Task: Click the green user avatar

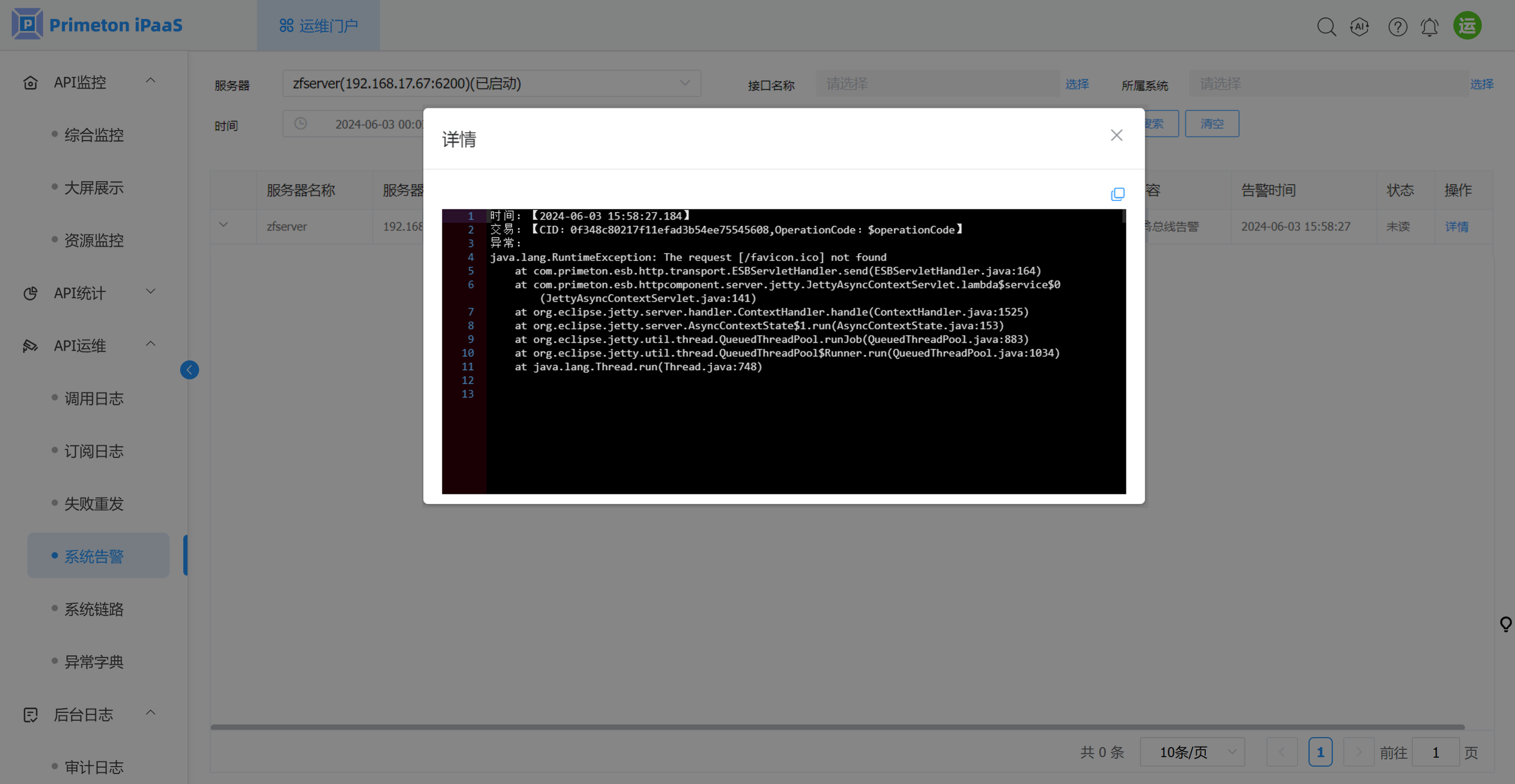Action: click(x=1467, y=26)
